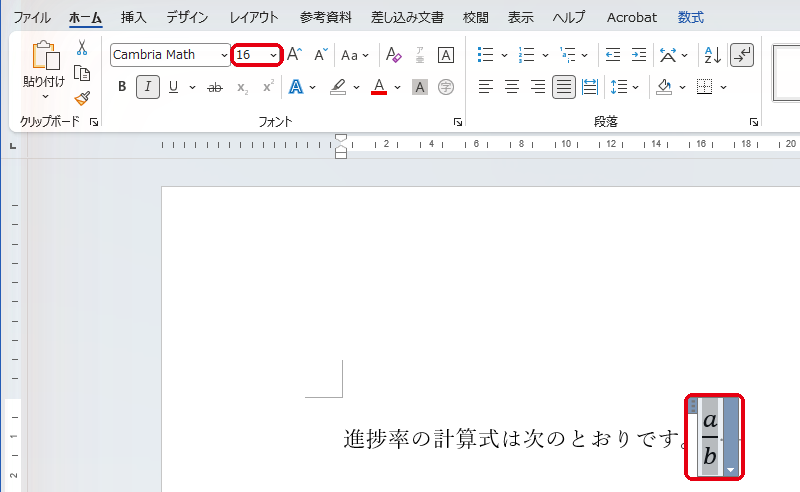The height and width of the screenshot is (492, 800).
Task: Click the tab selector icon at ruler corner
Action: coord(13,146)
